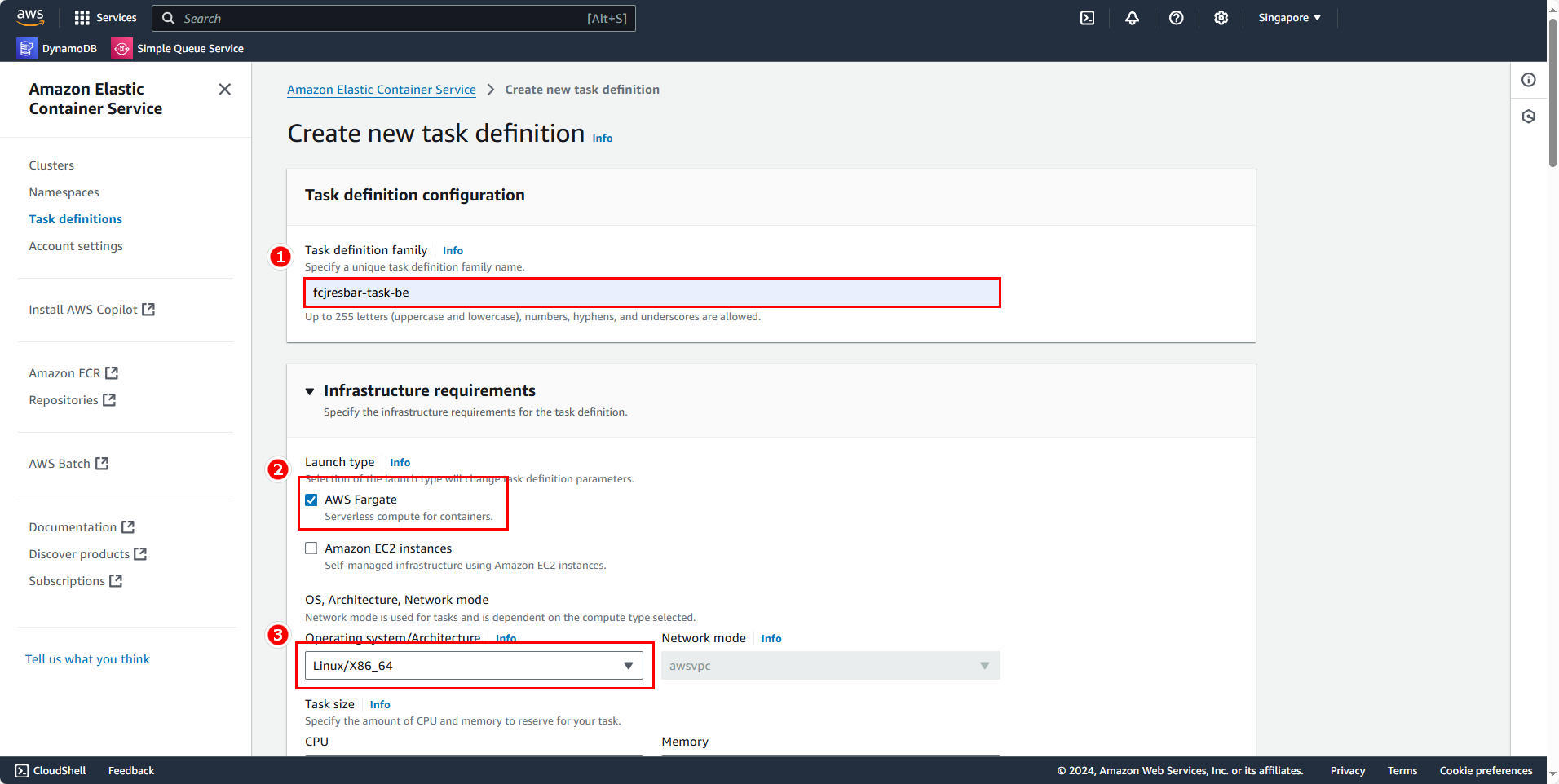Open the notifications bell
1559x784 pixels.
[x=1132, y=18]
